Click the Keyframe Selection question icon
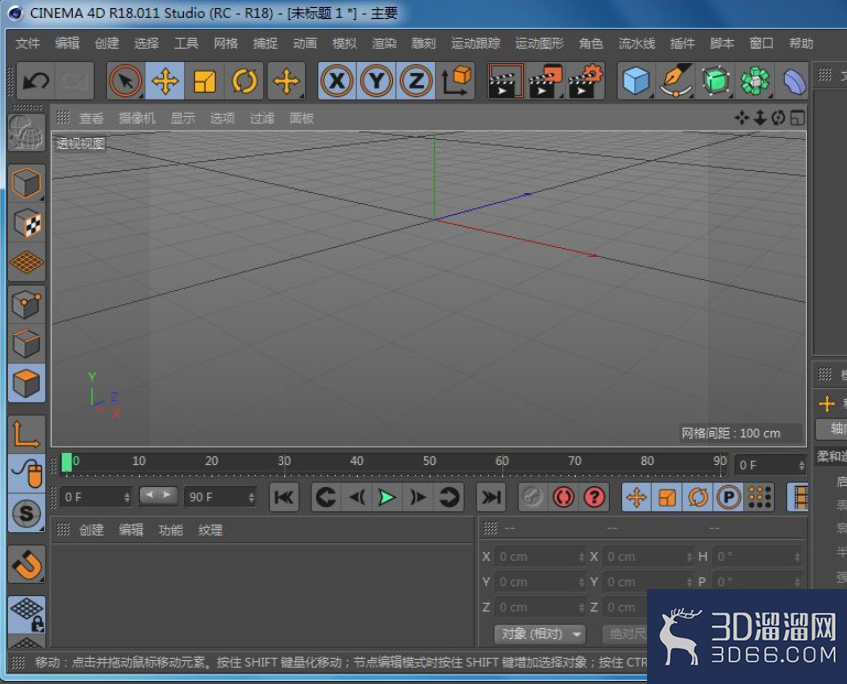Image resolution: width=847 pixels, height=684 pixels. pyautogui.click(x=595, y=497)
